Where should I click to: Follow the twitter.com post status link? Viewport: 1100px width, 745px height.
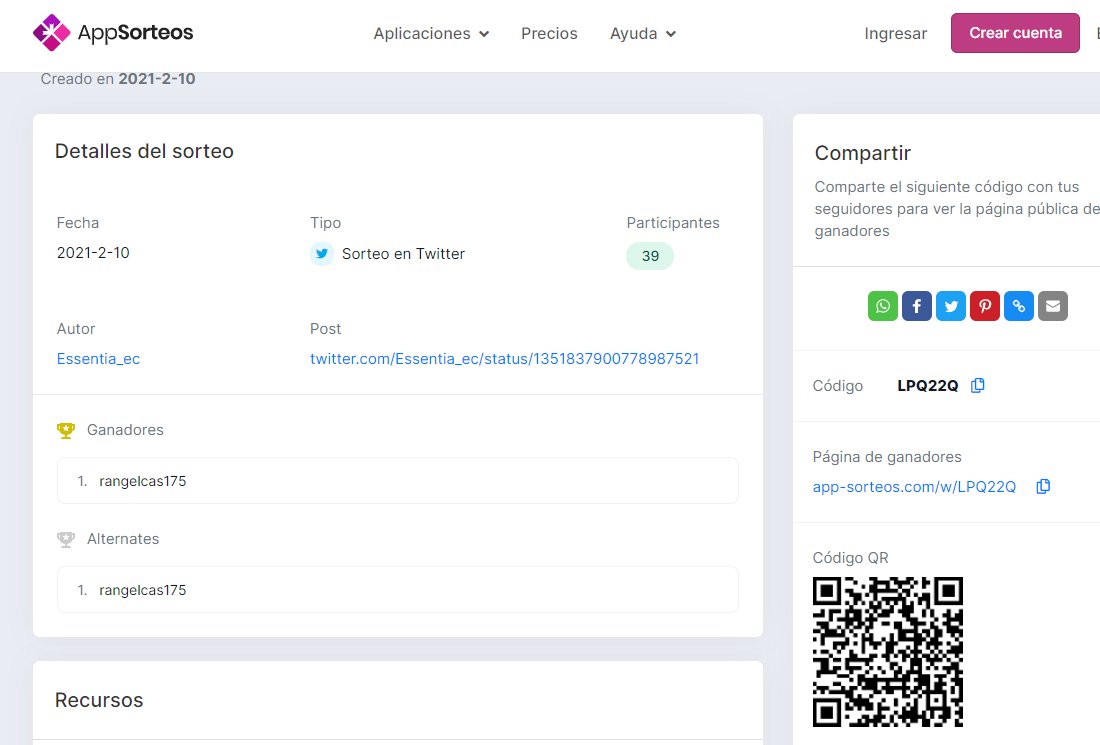tap(505, 358)
